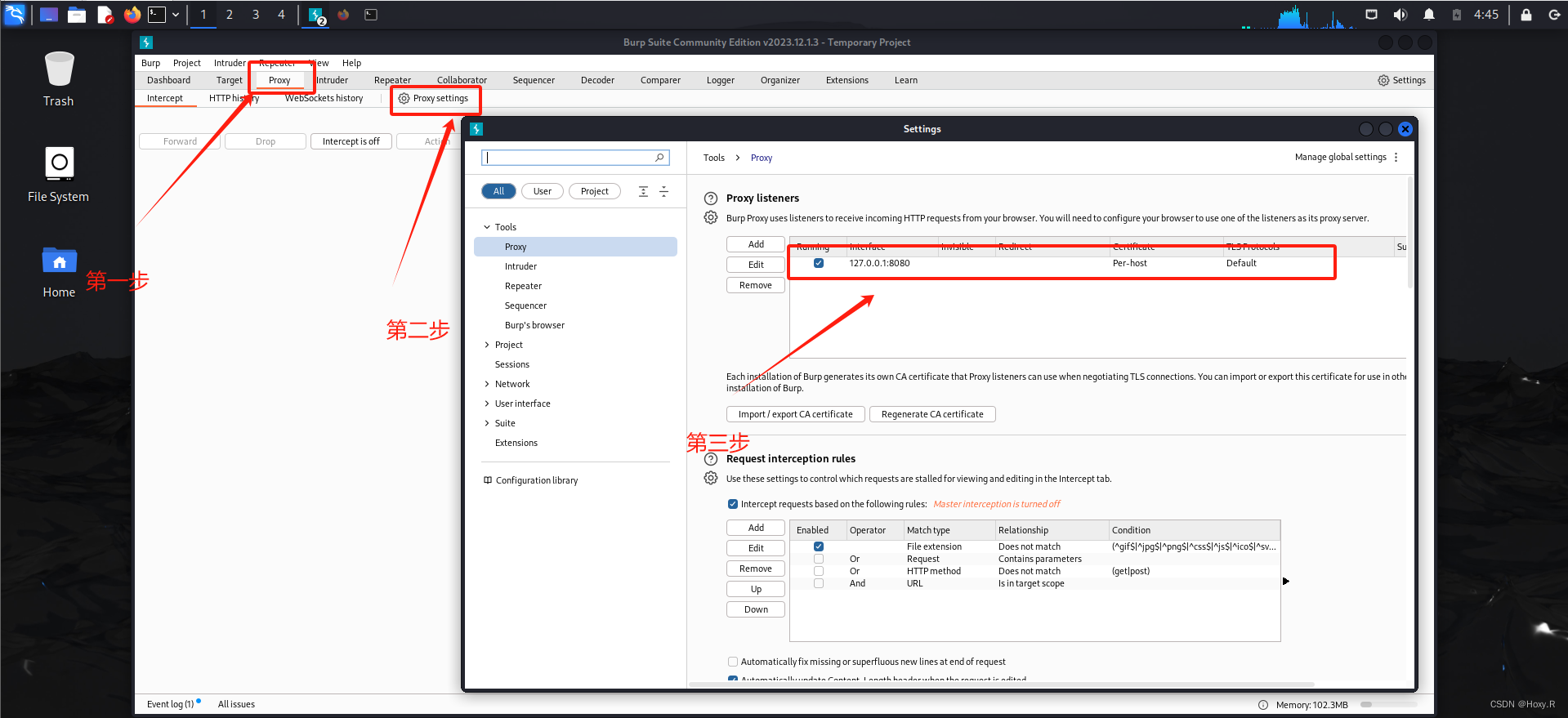Expand the Project tree node

pyautogui.click(x=487, y=345)
